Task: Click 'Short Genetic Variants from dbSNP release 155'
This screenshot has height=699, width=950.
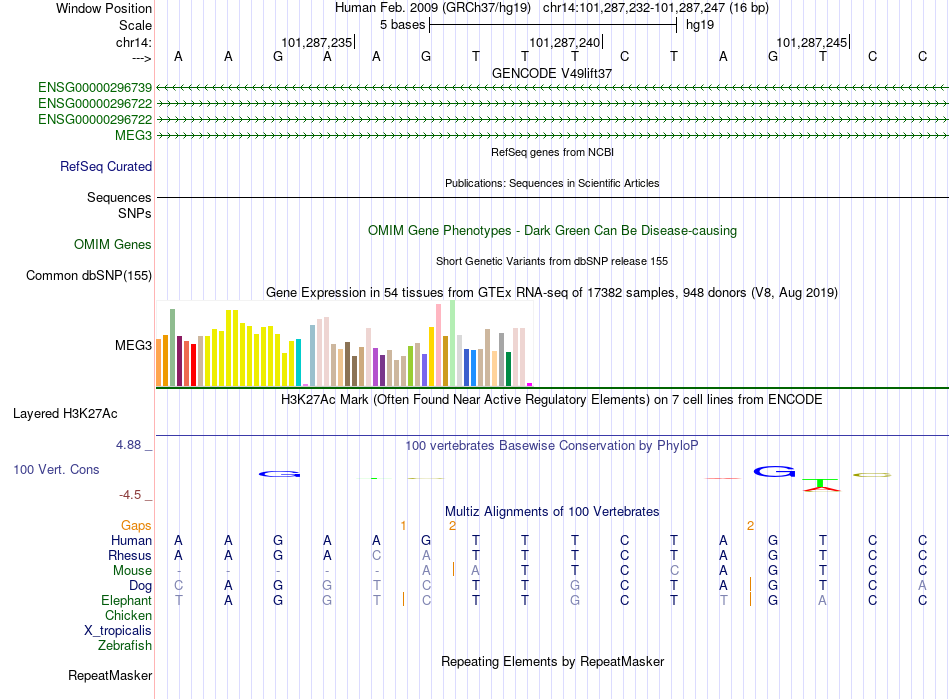Action: coord(552,261)
